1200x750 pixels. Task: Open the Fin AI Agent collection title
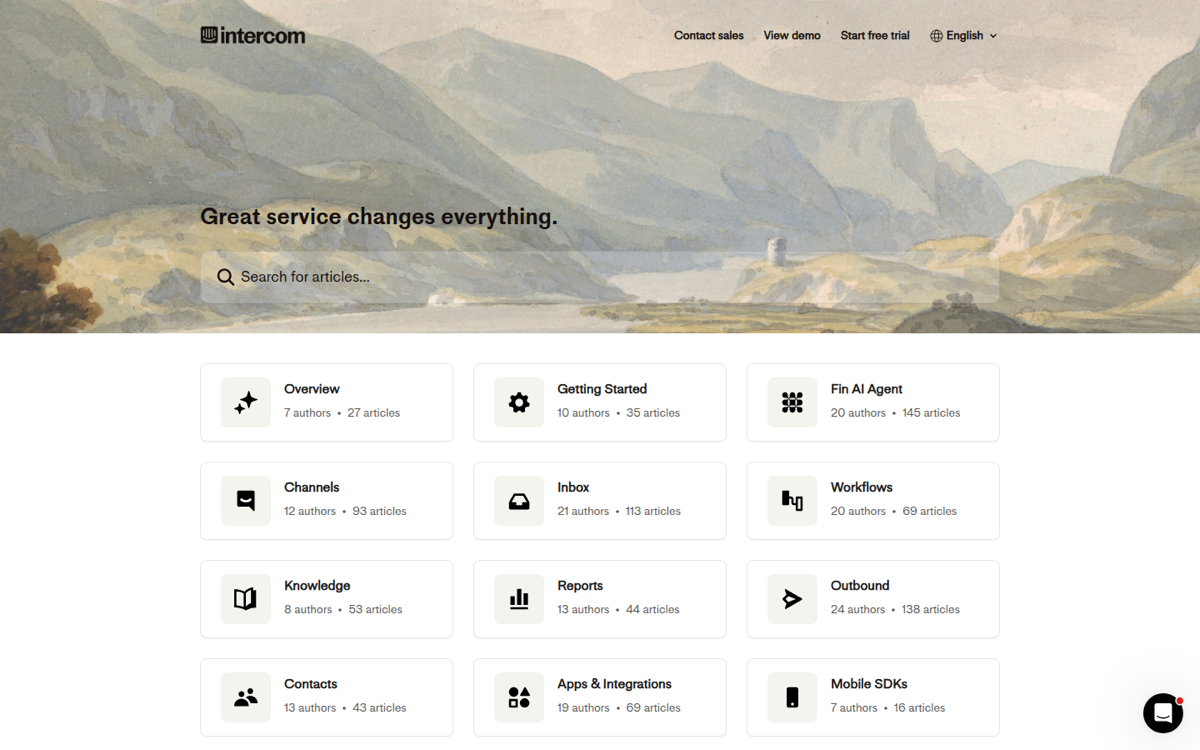(866, 389)
